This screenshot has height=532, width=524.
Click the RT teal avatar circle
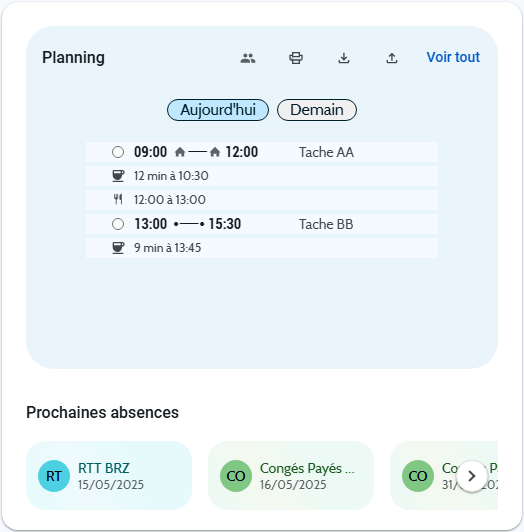tap(54, 476)
